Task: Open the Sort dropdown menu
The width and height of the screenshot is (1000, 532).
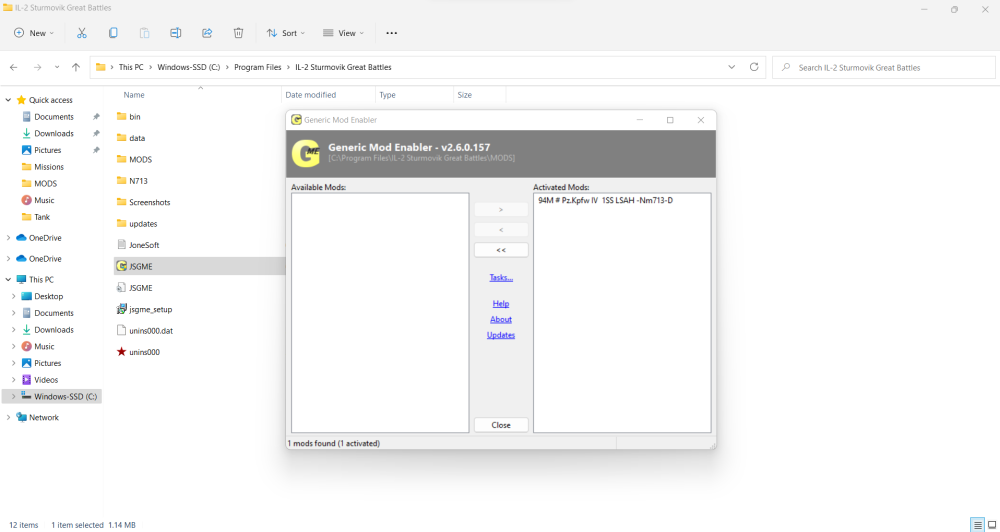Action: (x=282, y=33)
